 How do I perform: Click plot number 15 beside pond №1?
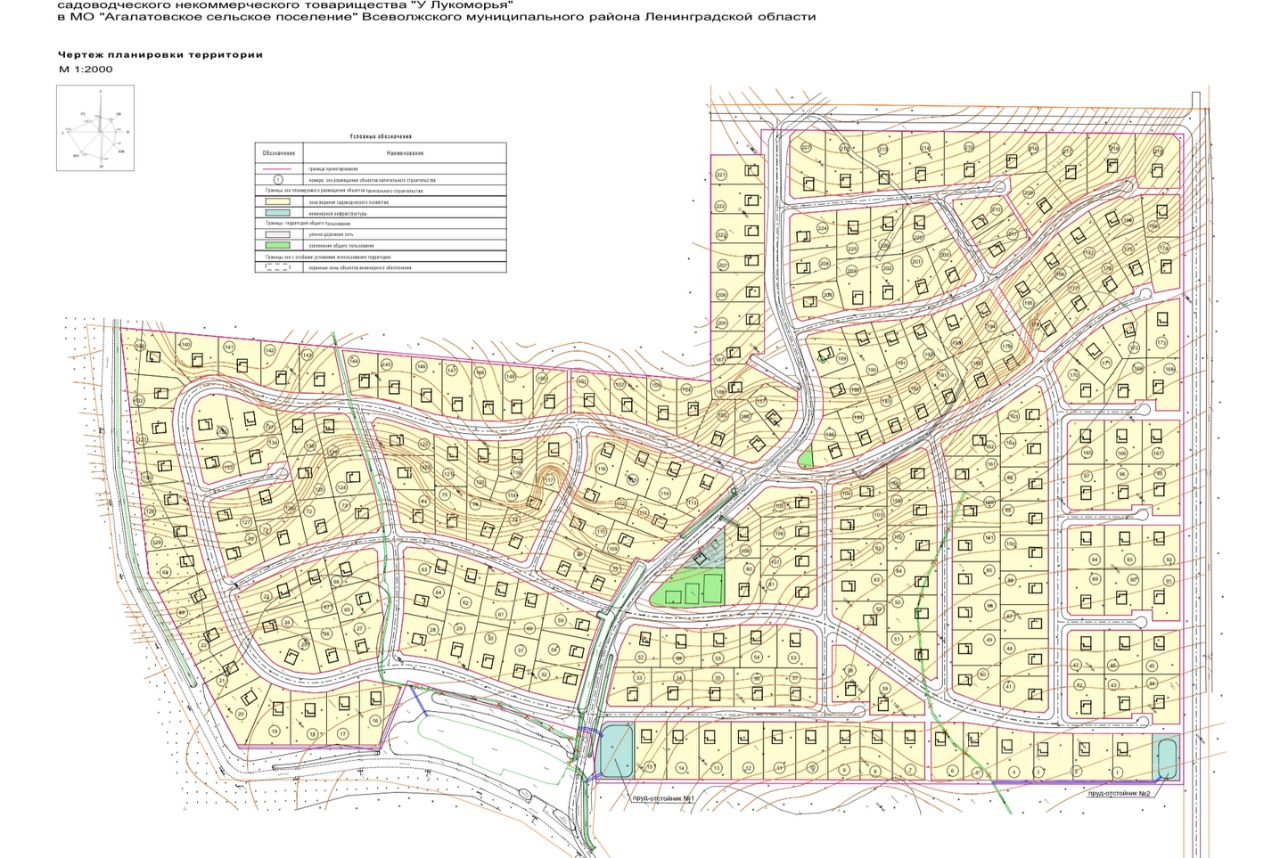pos(650,767)
